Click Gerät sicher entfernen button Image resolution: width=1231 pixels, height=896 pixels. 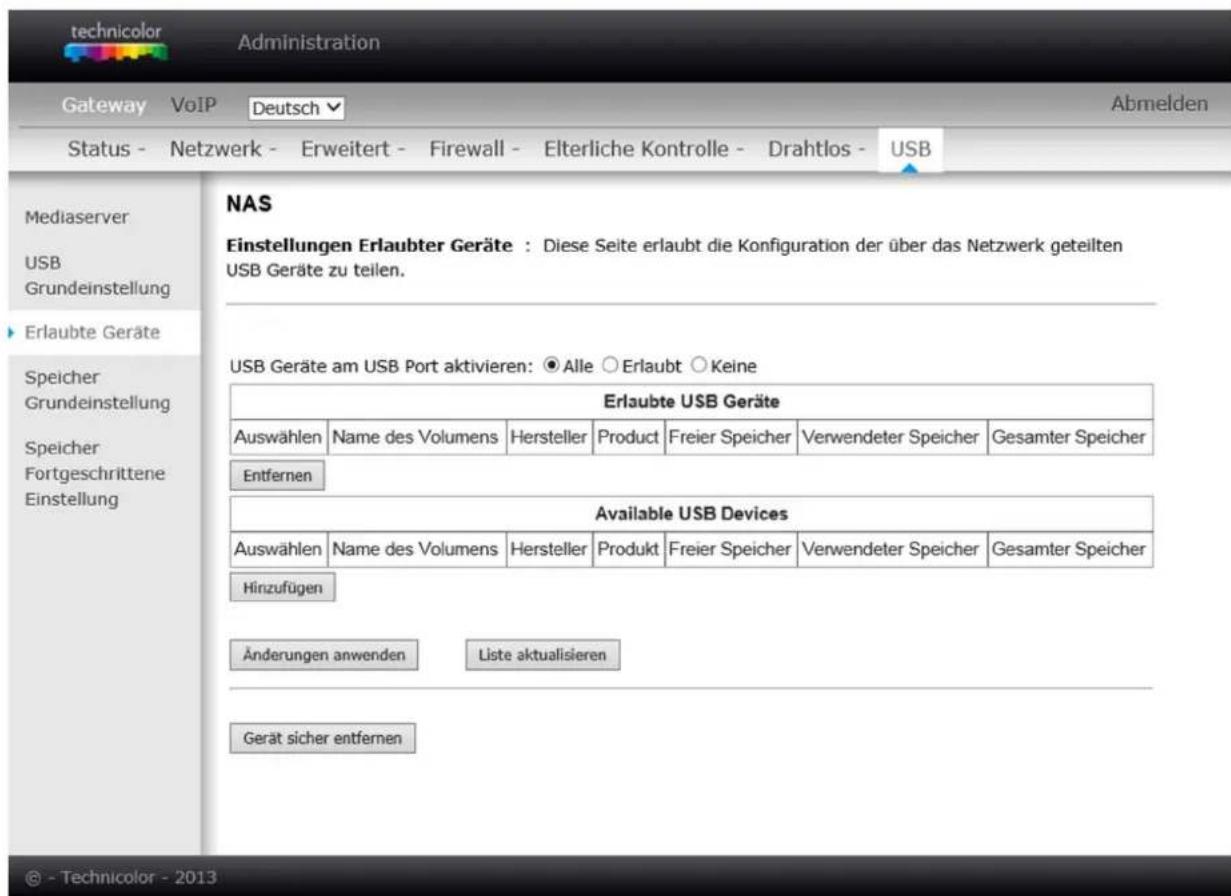[x=323, y=739]
